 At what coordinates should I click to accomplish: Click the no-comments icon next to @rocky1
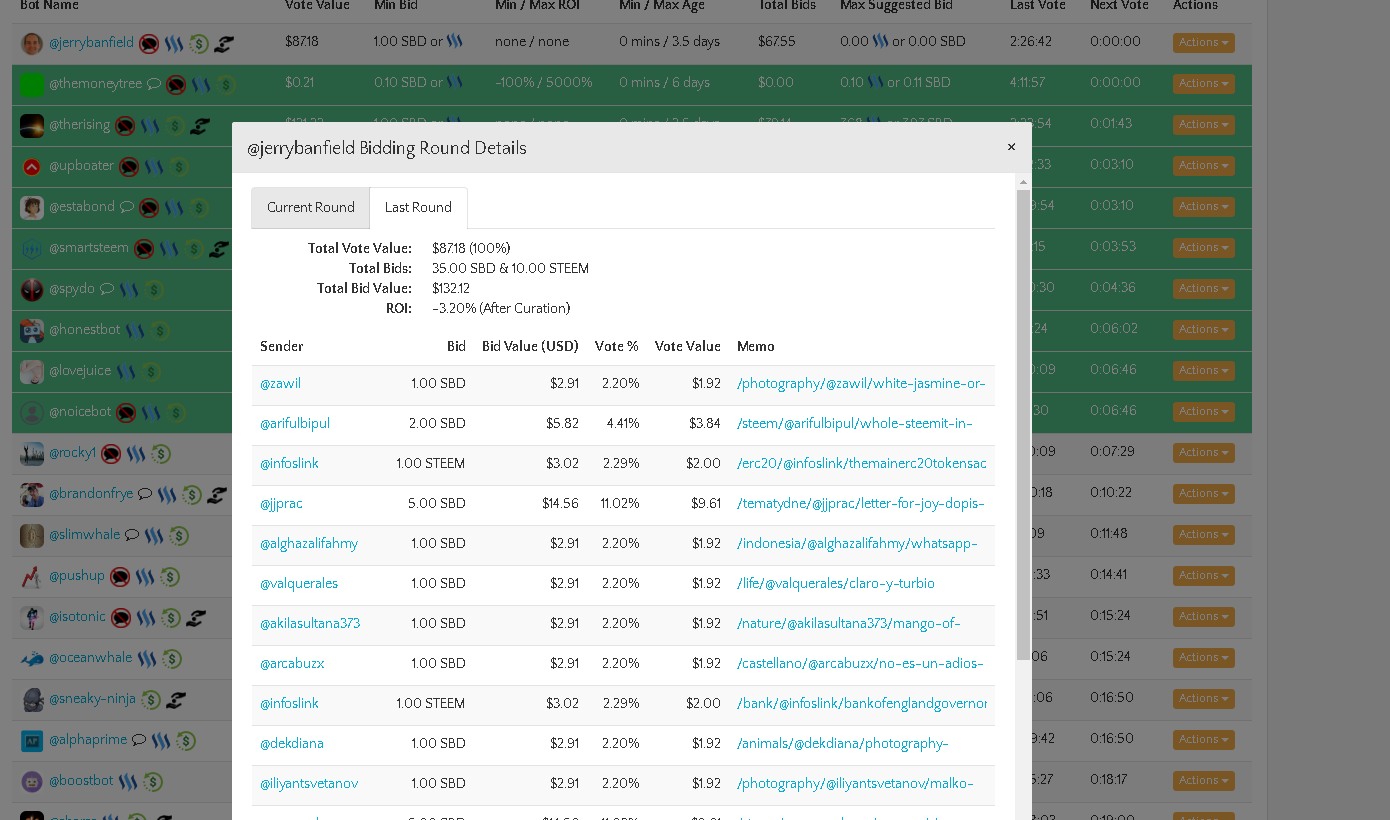click(111, 453)
